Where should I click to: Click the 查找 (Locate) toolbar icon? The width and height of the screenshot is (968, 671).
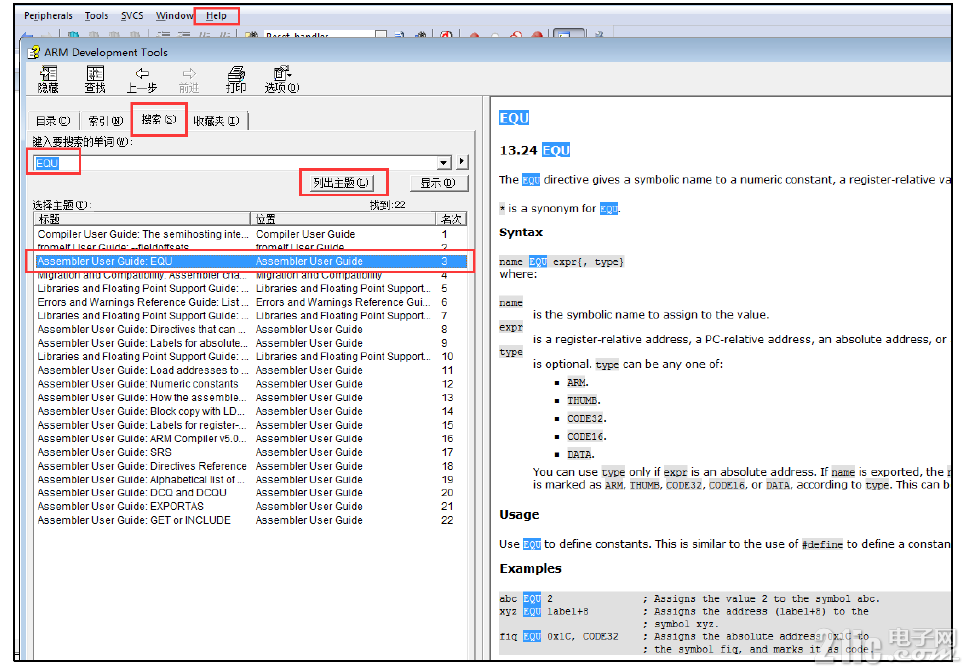tap(95, 79)
